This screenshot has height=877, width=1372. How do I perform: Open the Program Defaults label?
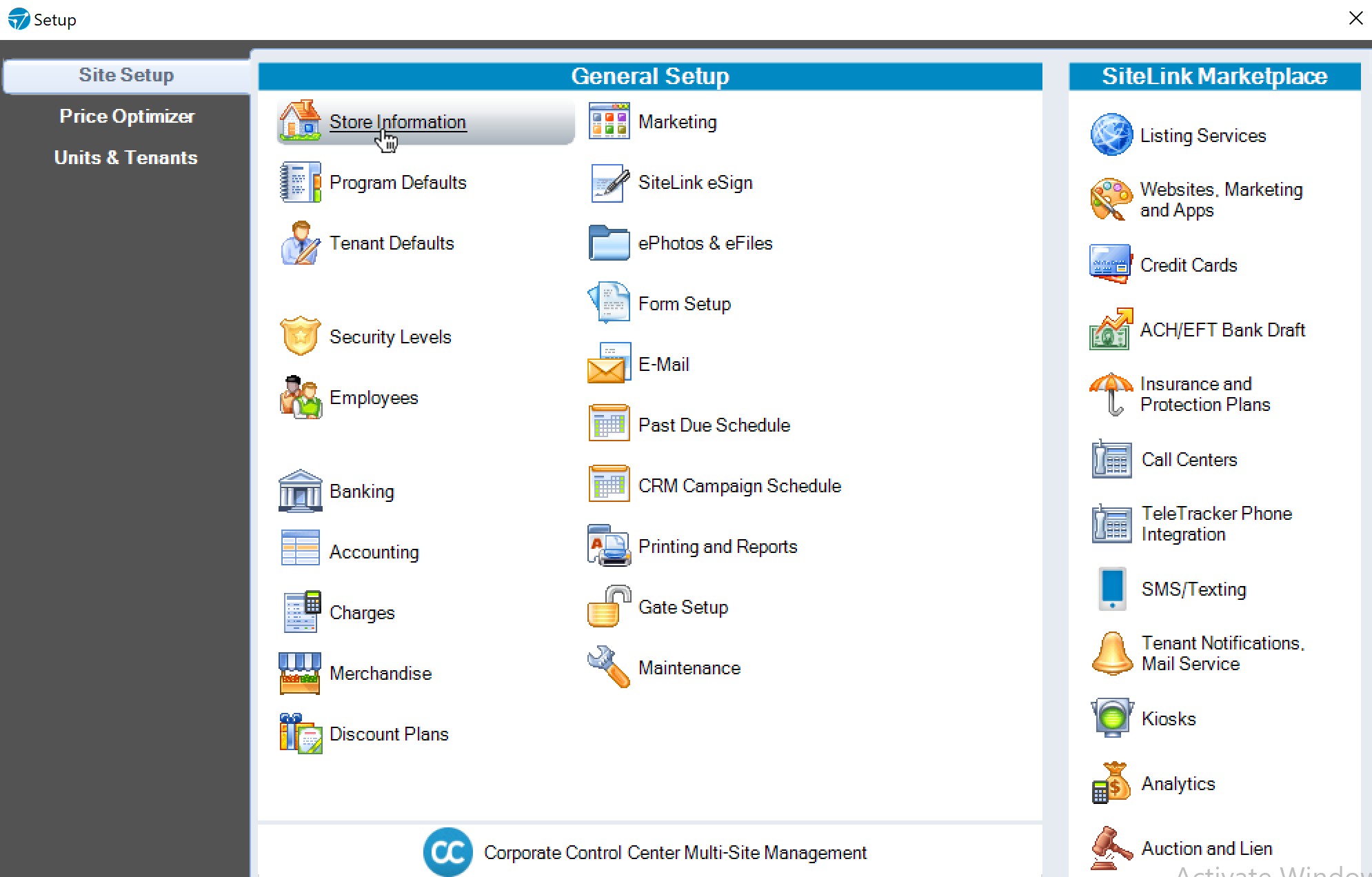coord(398,182)
